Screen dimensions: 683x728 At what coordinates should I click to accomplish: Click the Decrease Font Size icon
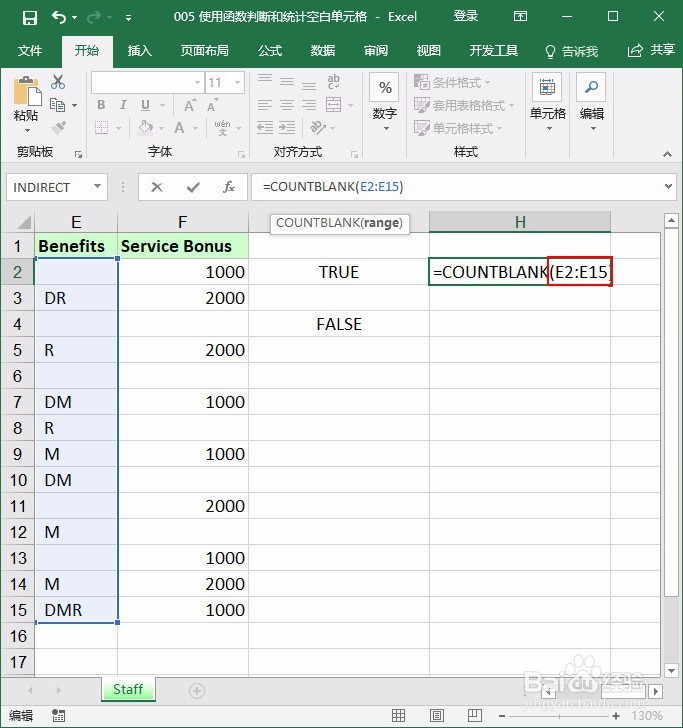[212, 105]
